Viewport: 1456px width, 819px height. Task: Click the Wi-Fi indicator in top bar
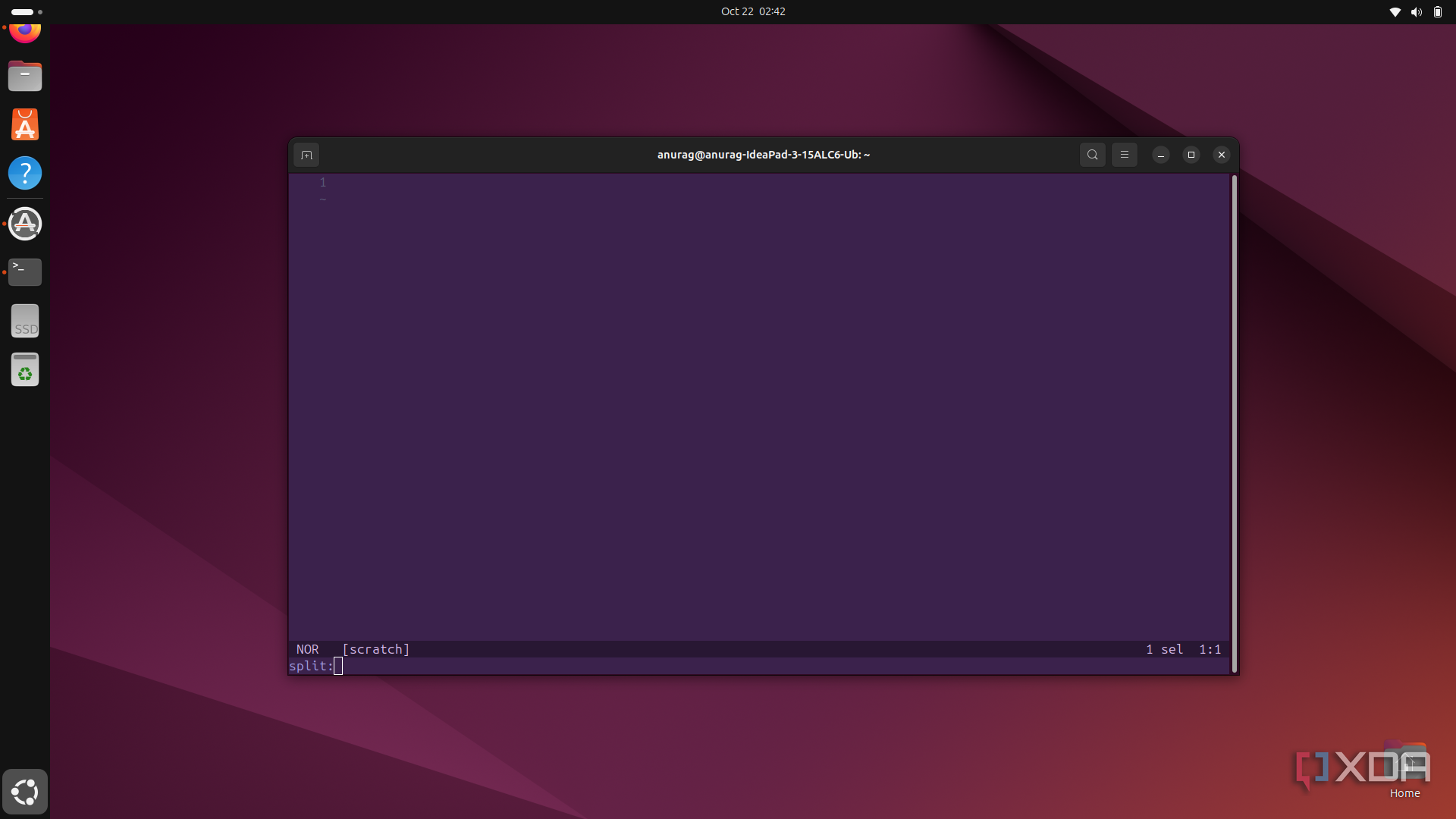point(1395,11)
